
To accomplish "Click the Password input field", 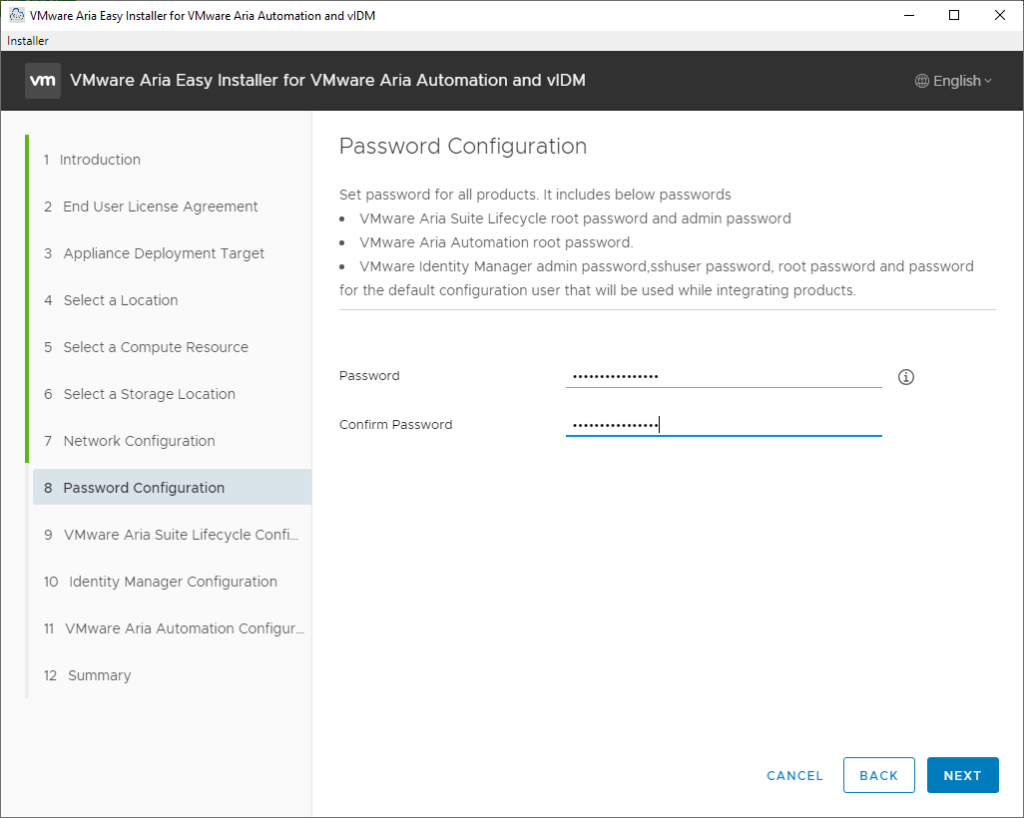I will (x=723, y=376).
